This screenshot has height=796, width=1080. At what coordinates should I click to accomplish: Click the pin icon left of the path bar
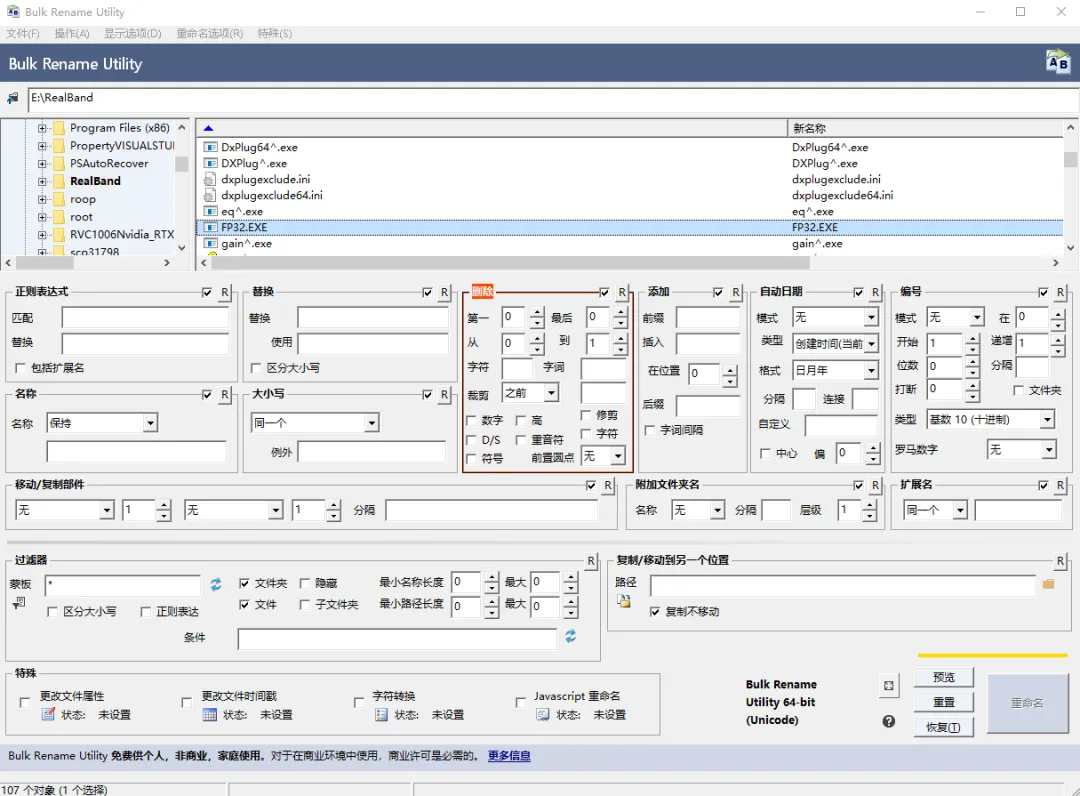pyautogui.click(x=13, y=98)
